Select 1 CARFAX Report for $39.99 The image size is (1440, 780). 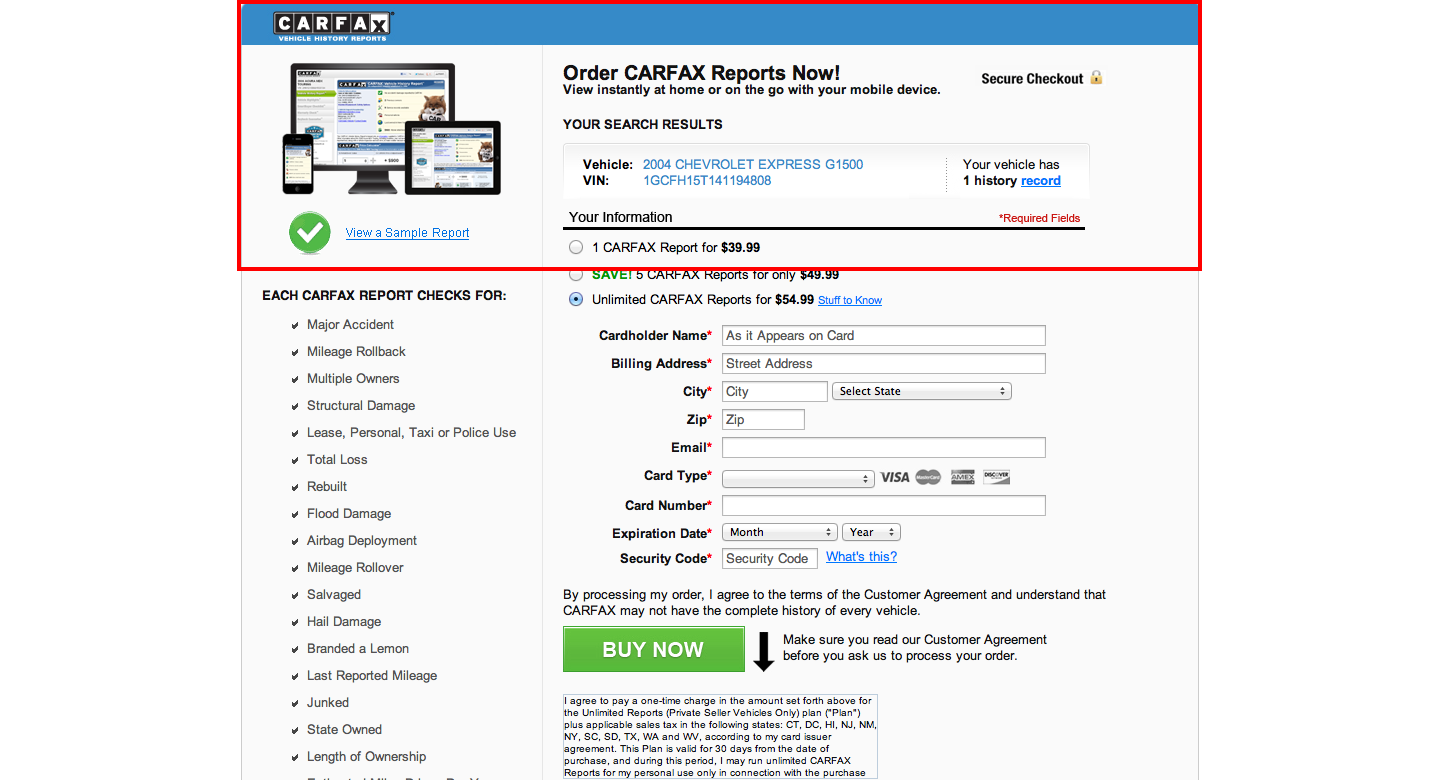point(575,247)
